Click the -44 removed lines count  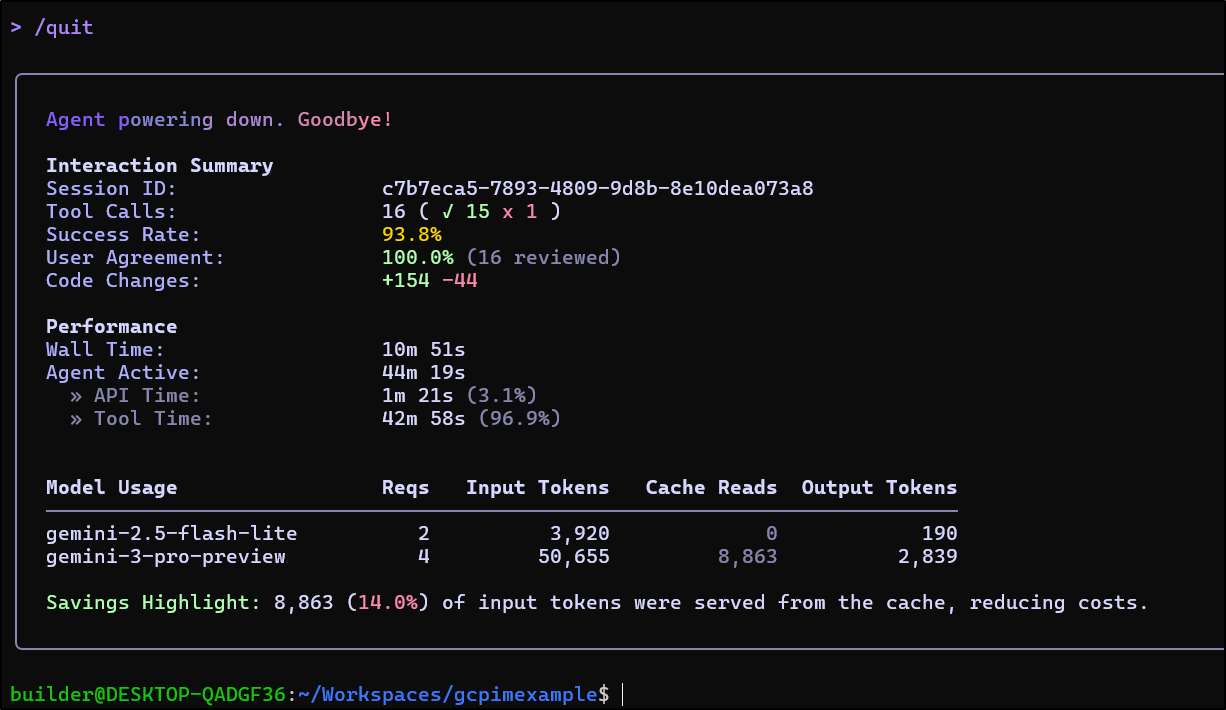pos(459,281)
